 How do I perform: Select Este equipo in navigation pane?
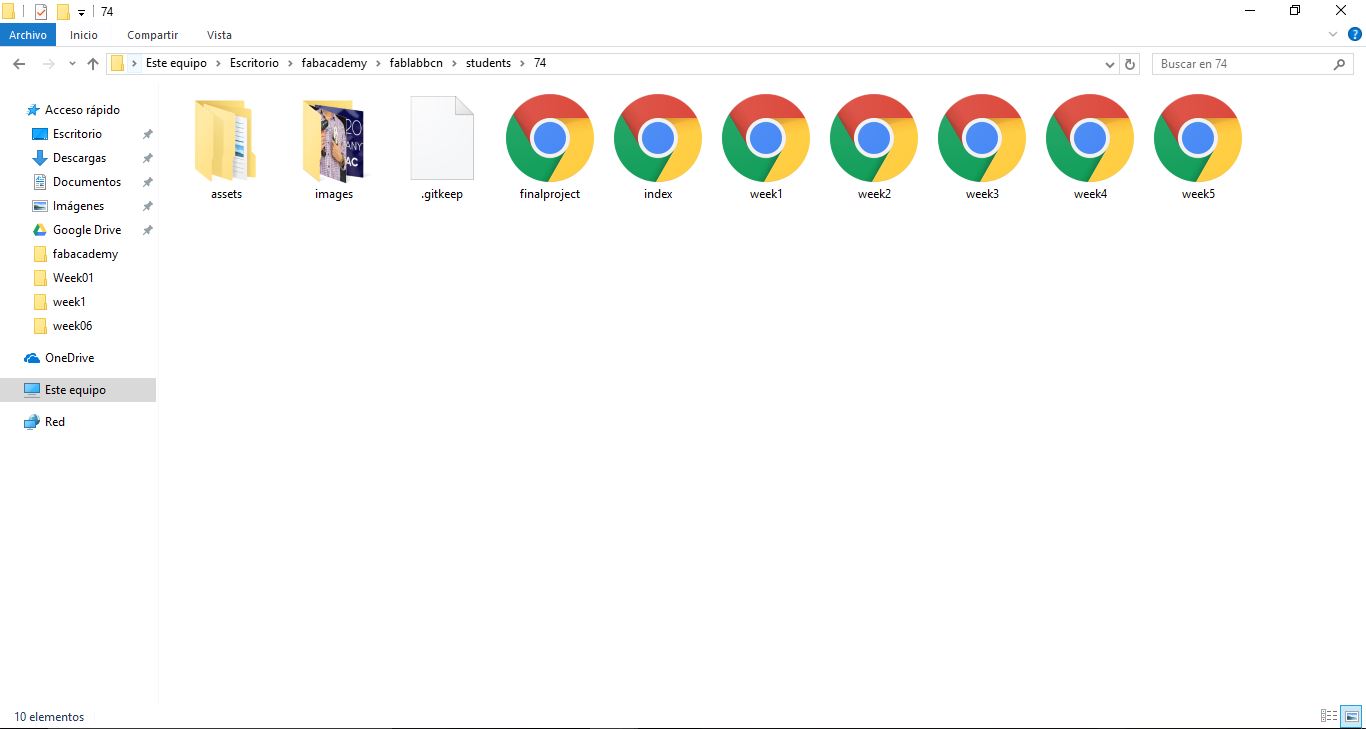(x=78, y=390)
